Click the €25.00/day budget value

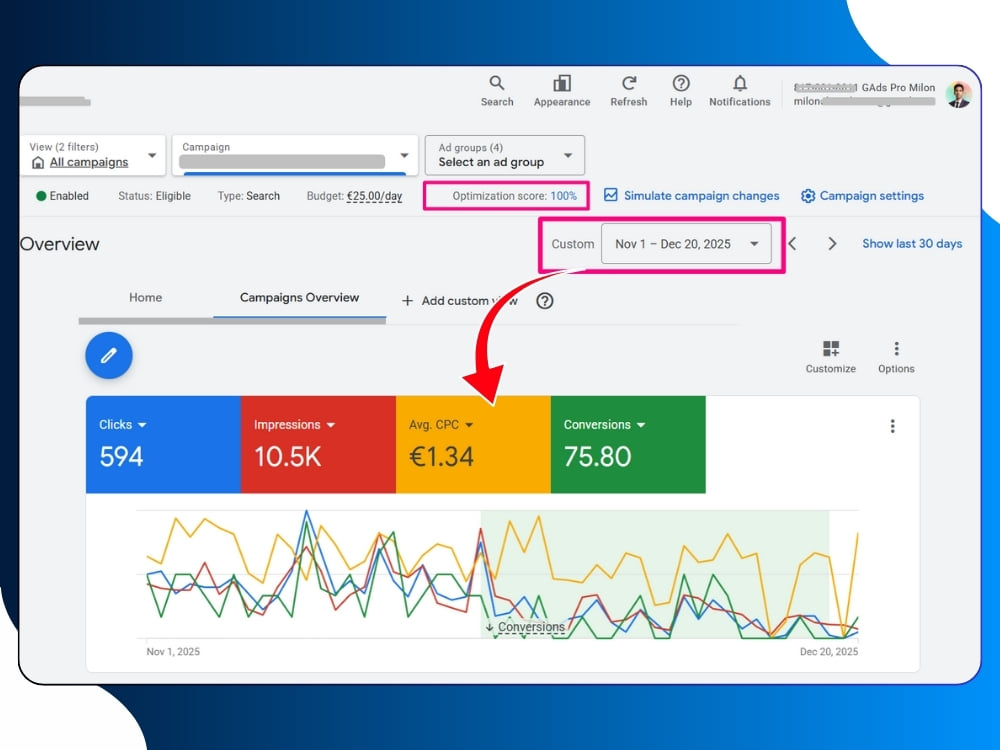(374, 196)
